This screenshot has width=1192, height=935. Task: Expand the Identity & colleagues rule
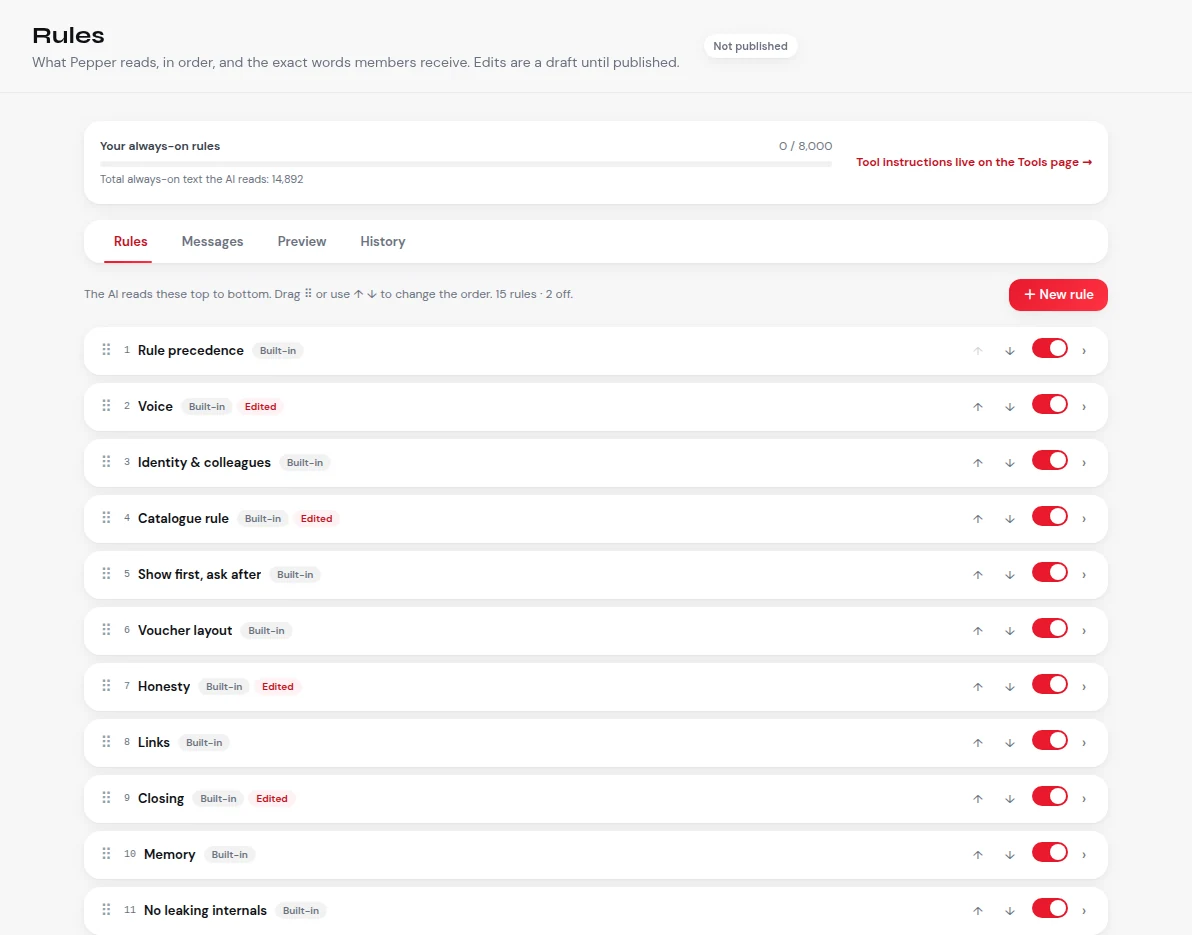pyautogui.click(x=1084, y=463)
